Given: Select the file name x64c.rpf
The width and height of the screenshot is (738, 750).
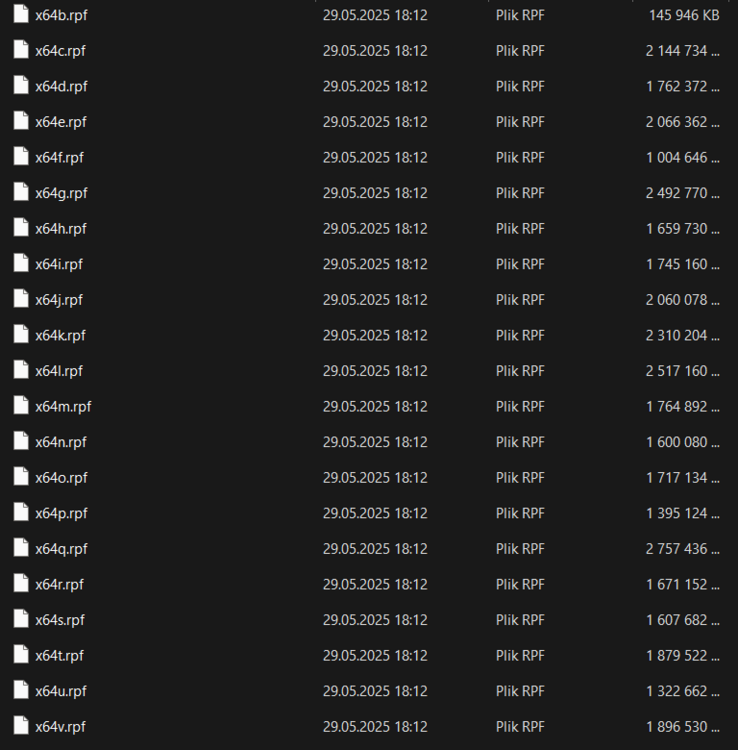Looking at the screenshot, I should click(60, 51).
